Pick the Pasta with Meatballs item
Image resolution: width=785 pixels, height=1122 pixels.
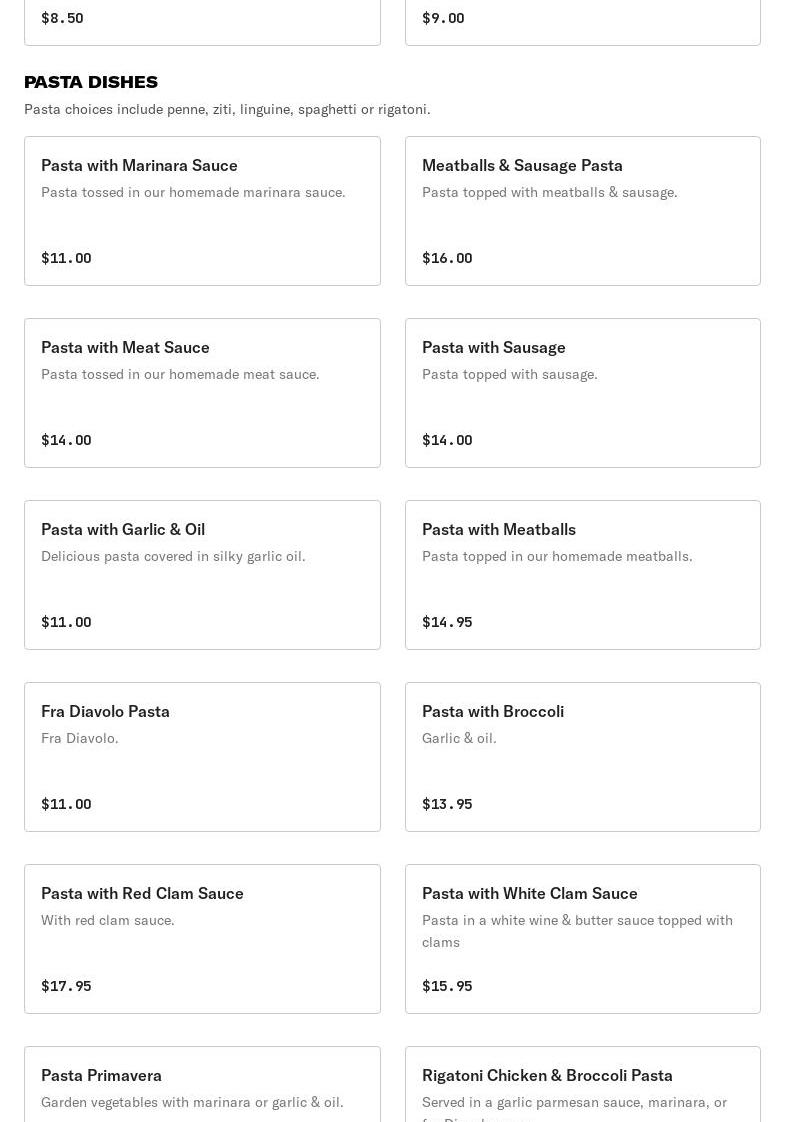(x=582, y=575)
